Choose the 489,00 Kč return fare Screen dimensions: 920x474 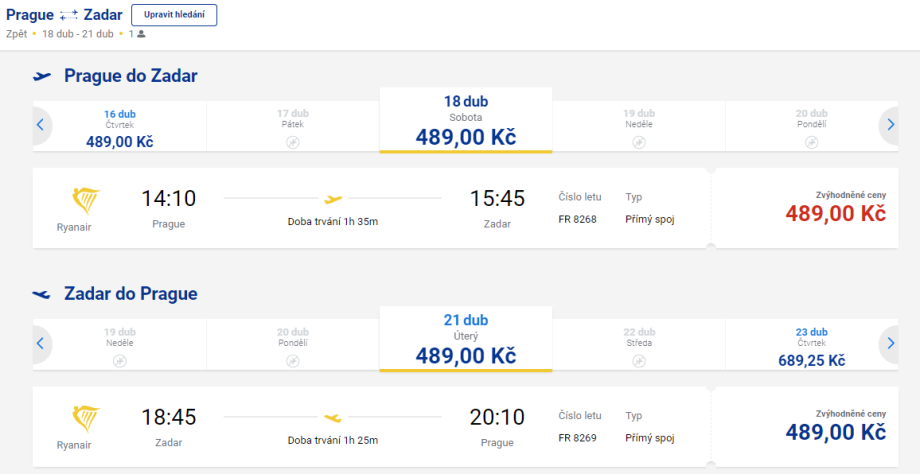click(835, 431)
